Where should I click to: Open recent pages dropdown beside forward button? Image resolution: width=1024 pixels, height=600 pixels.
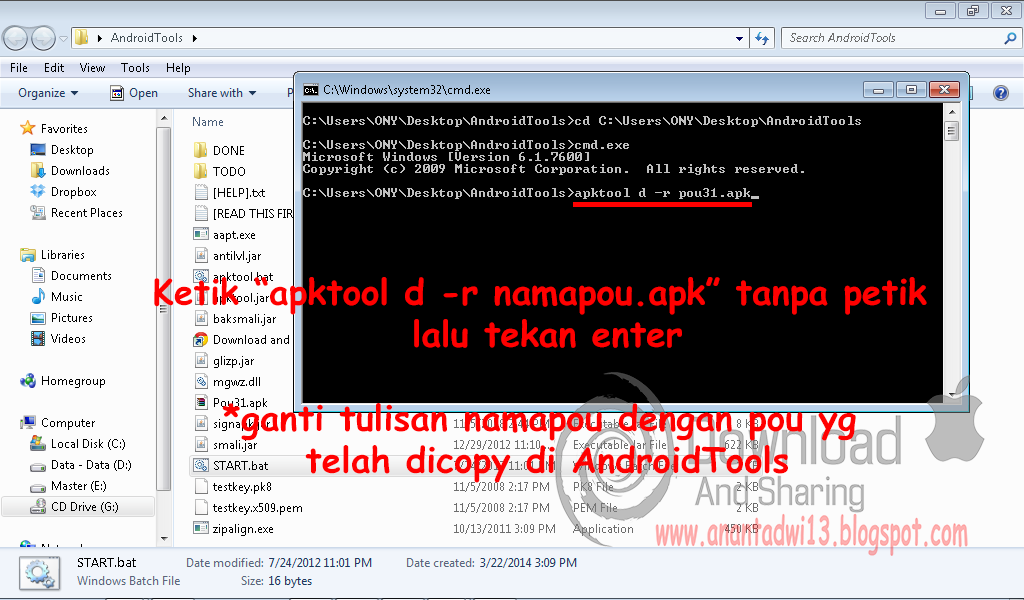[x=63, y=39]
